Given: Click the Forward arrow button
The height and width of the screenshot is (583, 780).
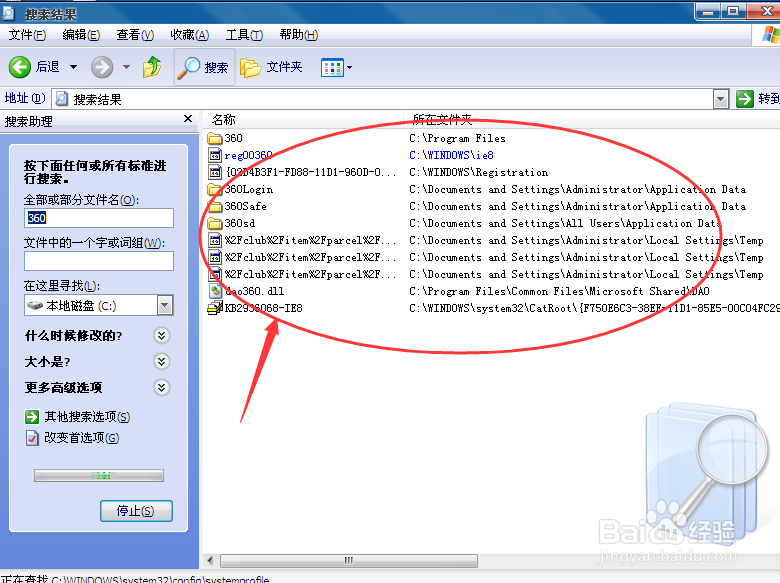Looking at the screenshot, I should pos(102,67).
